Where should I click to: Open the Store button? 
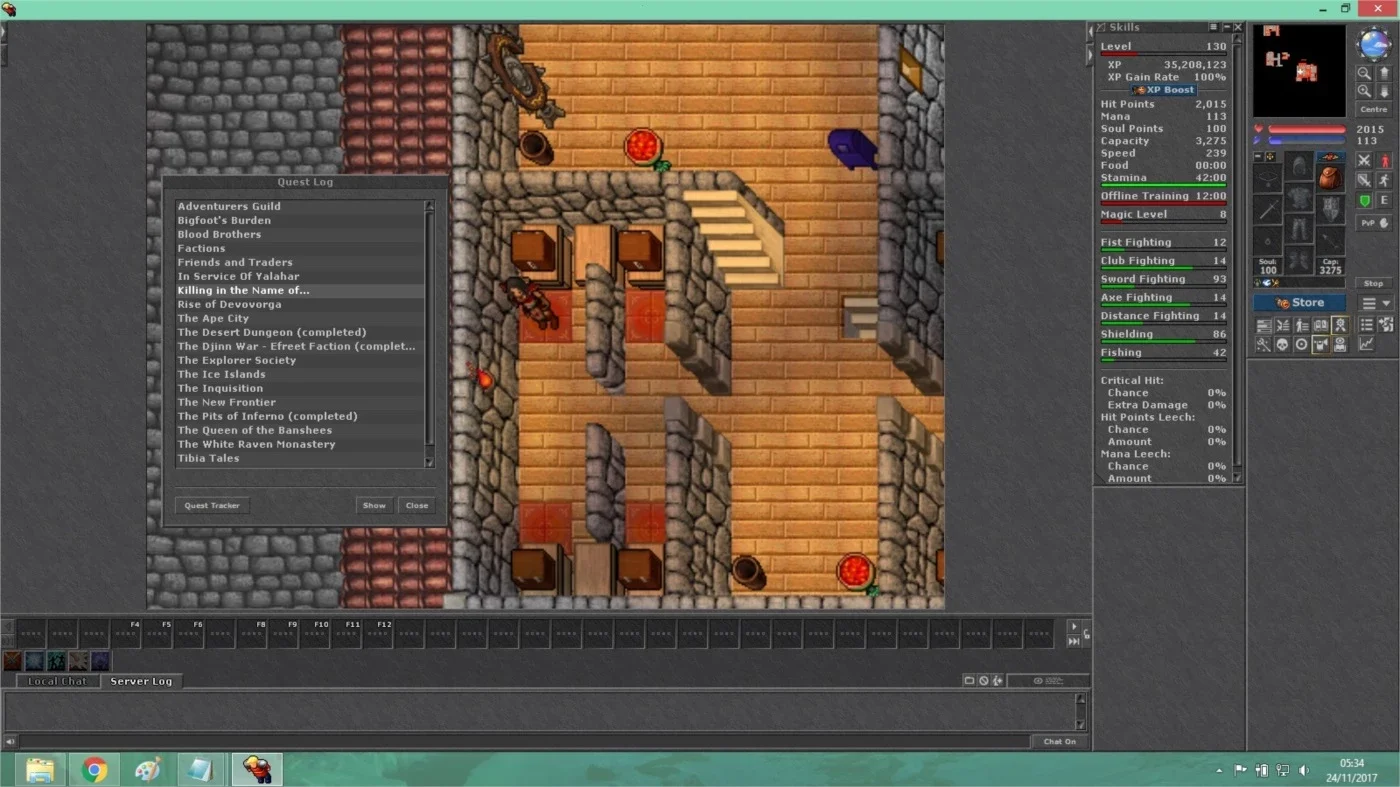(x=1299, y=303)
